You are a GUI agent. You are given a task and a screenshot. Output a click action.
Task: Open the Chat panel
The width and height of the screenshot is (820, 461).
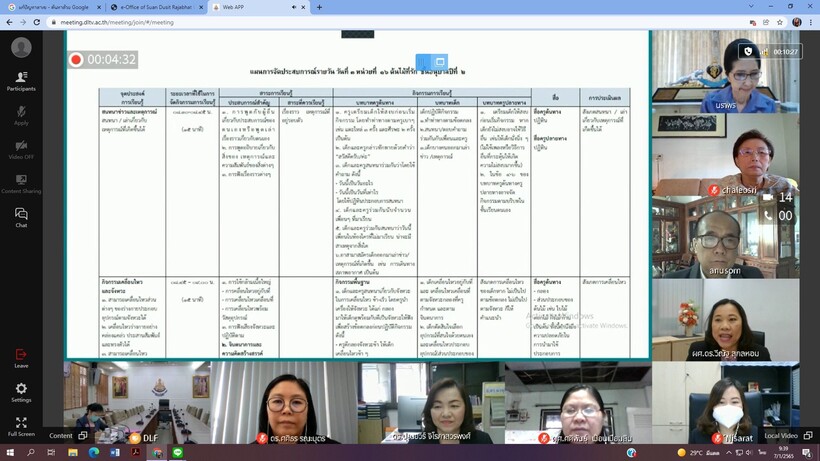[x=21, y=217]
